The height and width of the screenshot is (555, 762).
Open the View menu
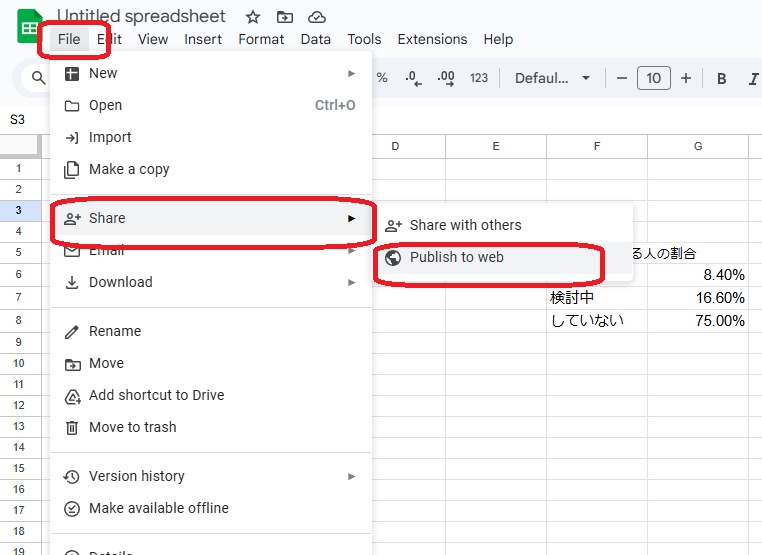153,39
